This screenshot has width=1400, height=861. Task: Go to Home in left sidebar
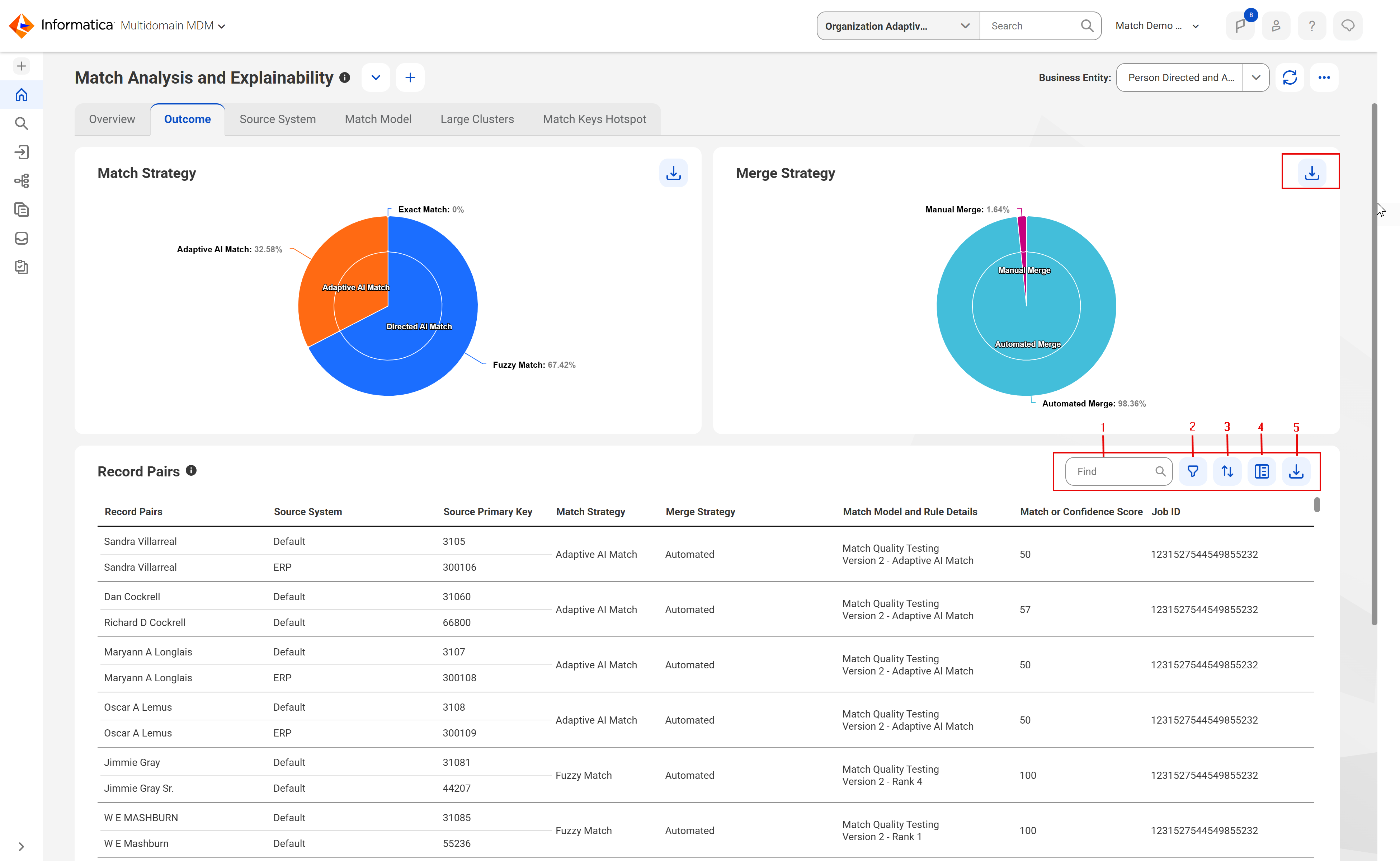22,94
